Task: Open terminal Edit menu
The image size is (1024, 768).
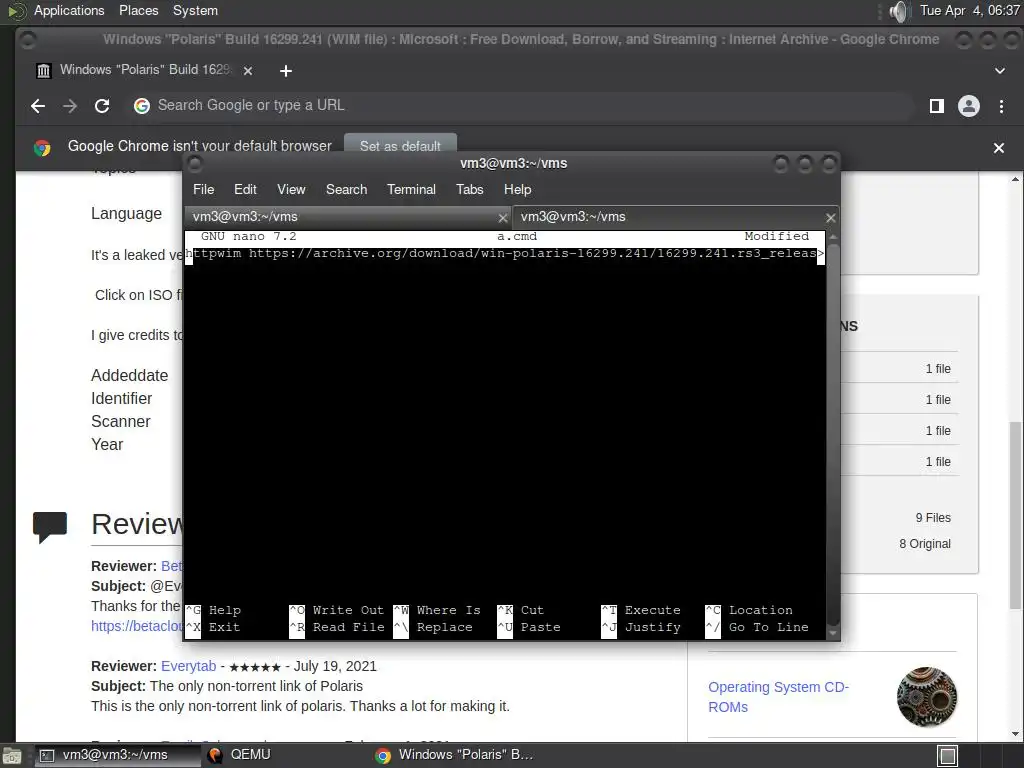Action: pos(245,189)
